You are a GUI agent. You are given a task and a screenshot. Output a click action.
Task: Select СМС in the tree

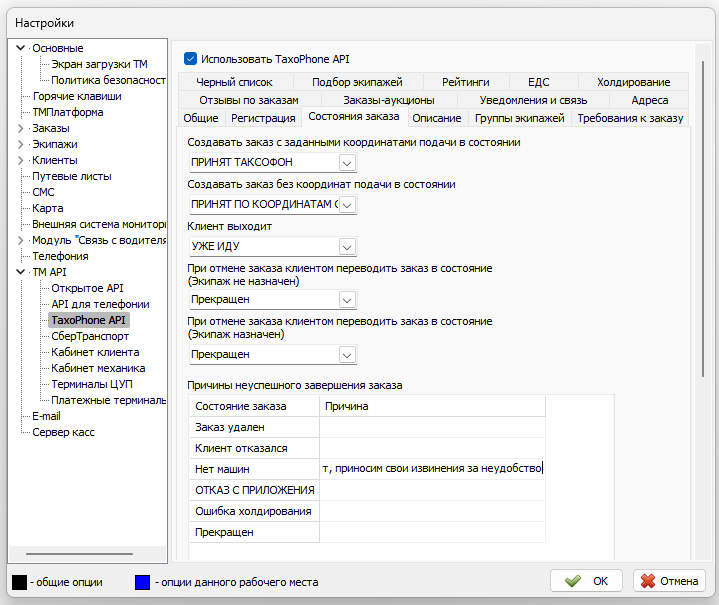(x=43, y=192)
